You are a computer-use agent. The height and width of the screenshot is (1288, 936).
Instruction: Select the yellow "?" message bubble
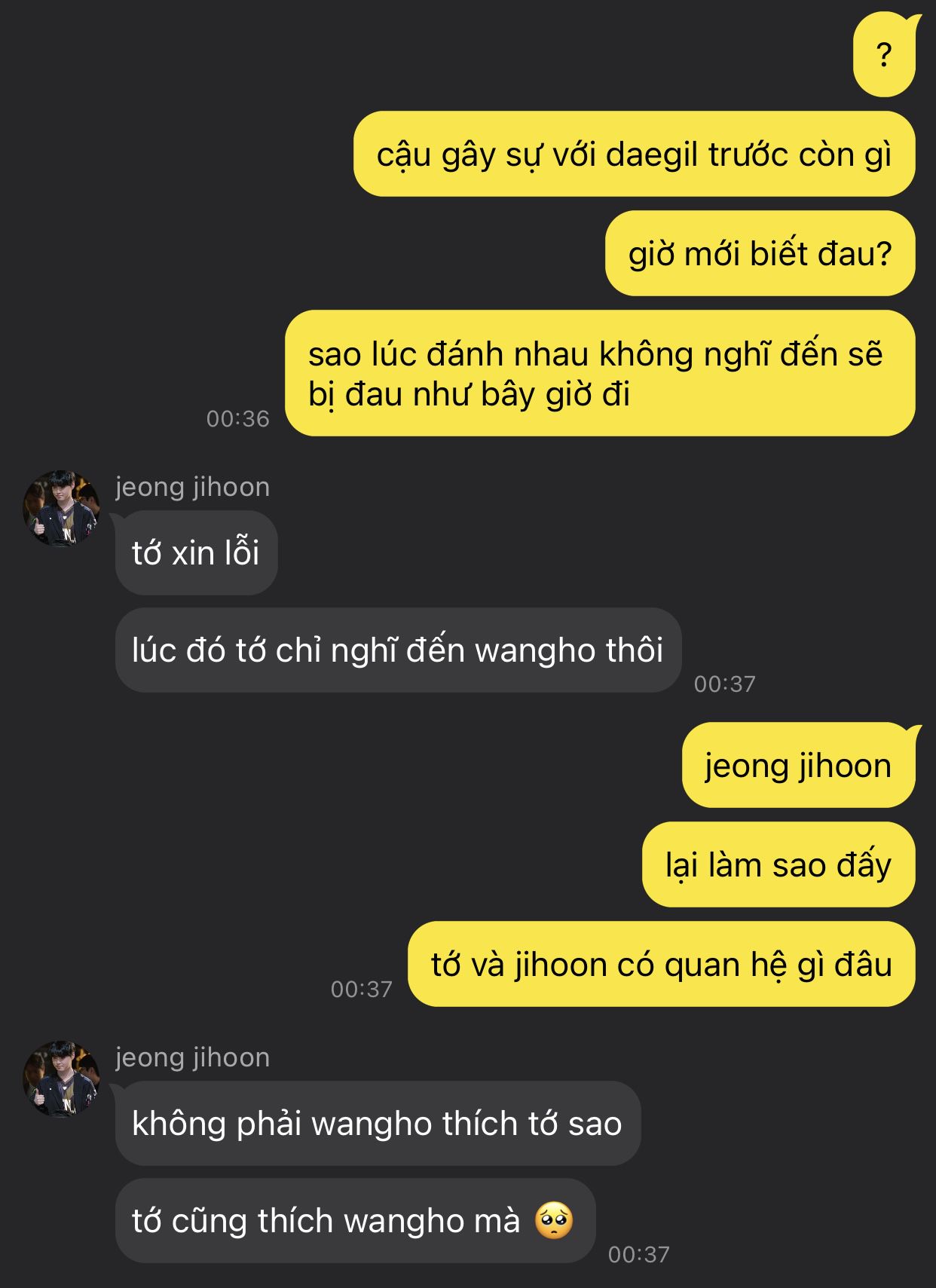tap(885, 55)
